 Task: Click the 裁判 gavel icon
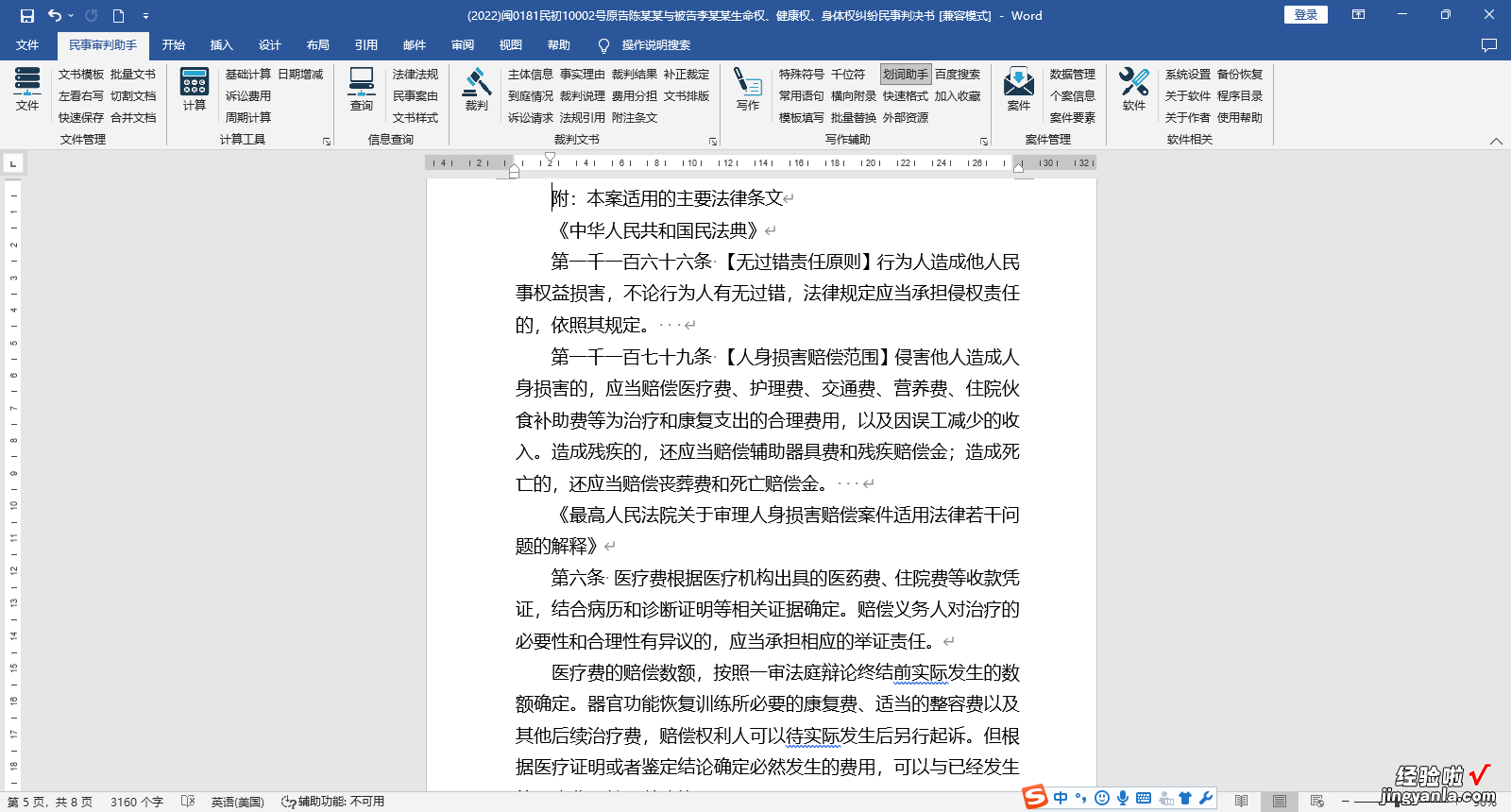coord(477,90)
